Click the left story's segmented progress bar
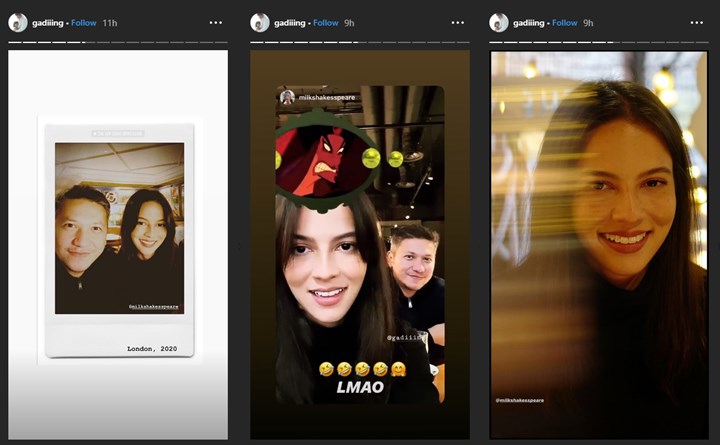 pos(118,43)
